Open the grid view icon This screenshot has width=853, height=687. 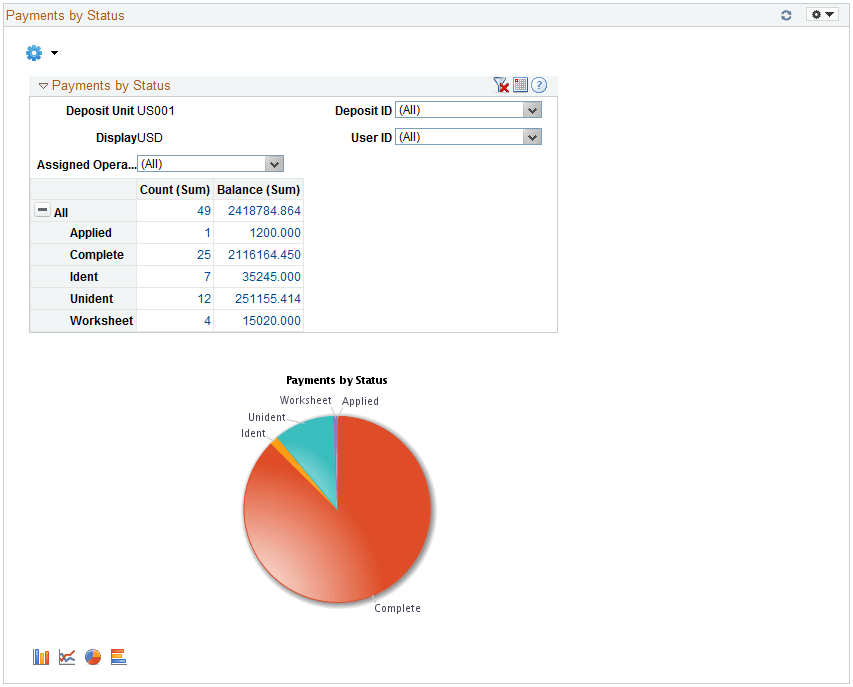(x=520, y=85)
